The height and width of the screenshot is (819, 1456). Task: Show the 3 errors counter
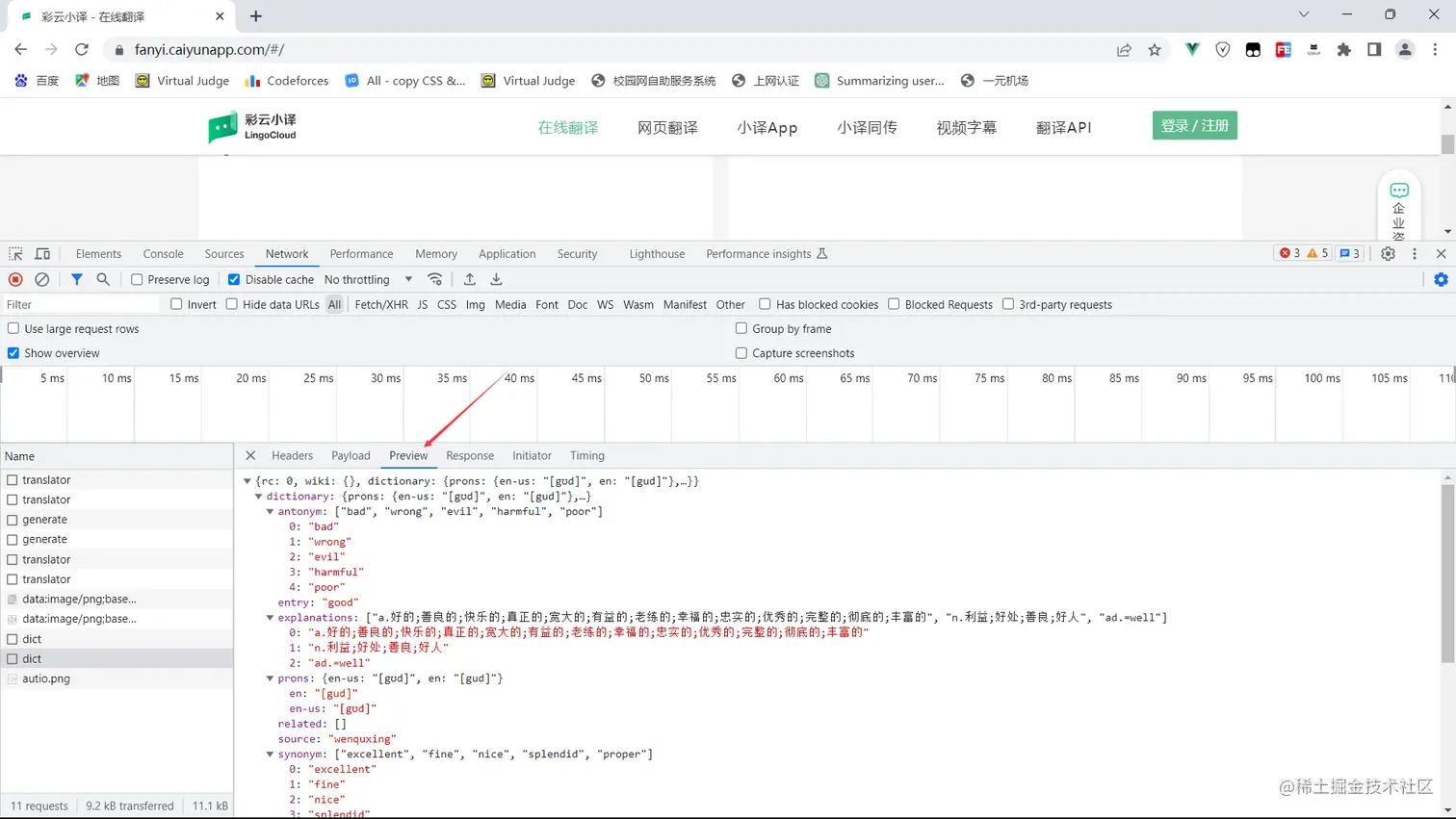(x=1289, y=253)
